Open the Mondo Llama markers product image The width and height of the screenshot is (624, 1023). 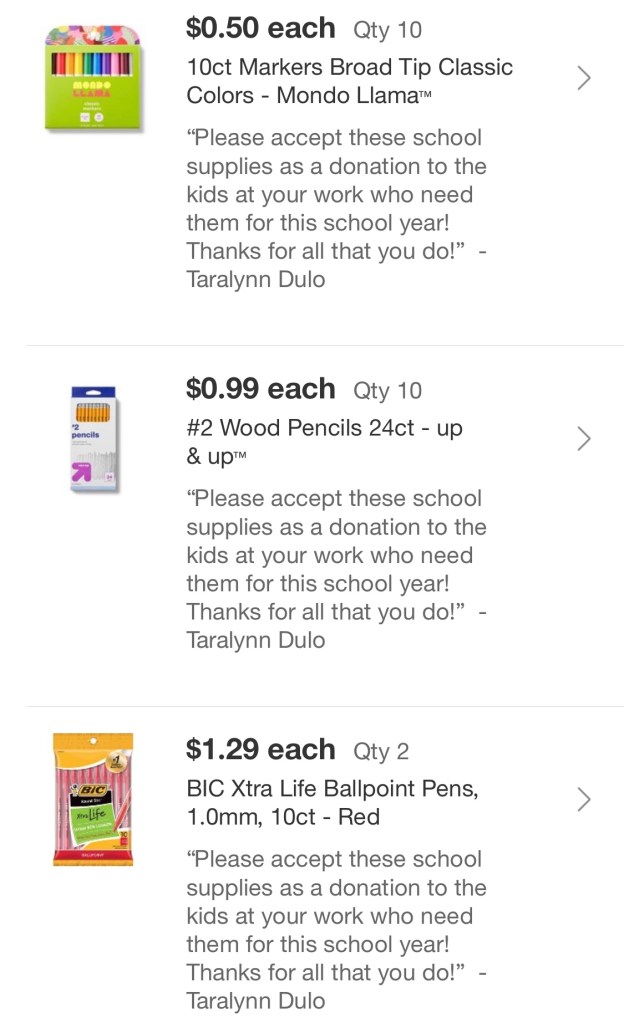[93, 79]
